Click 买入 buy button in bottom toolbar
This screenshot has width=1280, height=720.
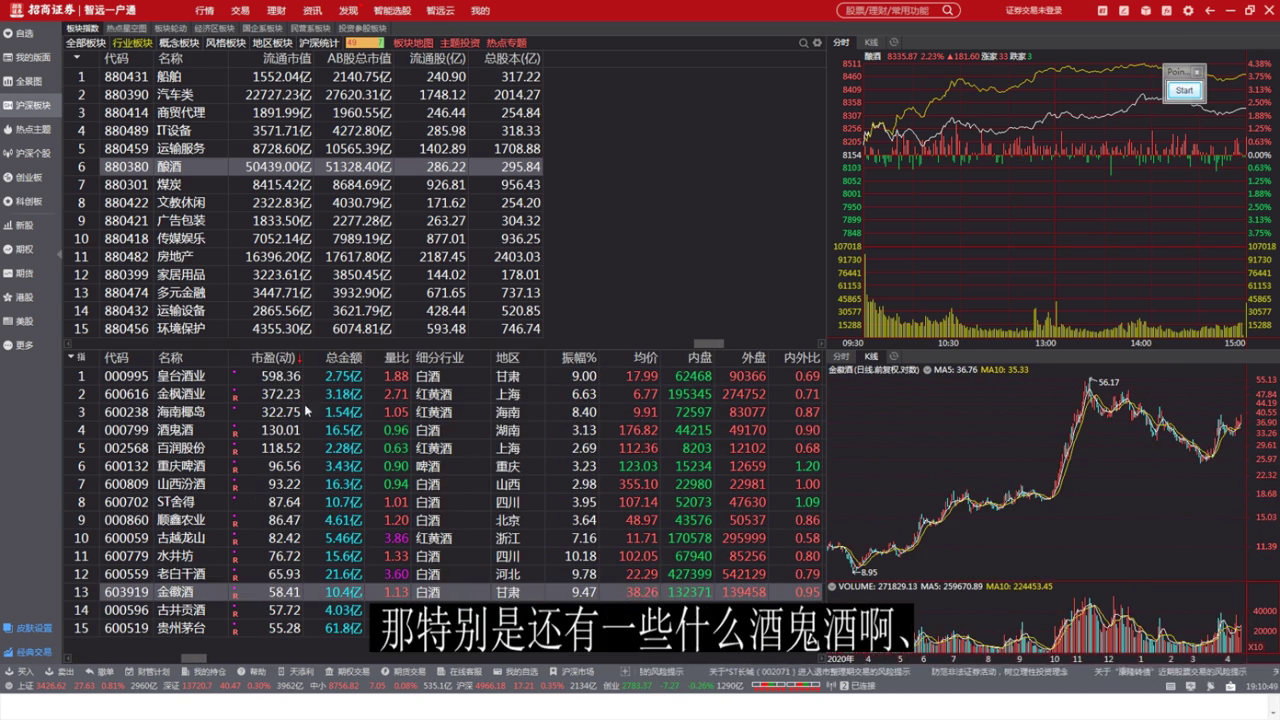pyautogui.click(x=20, y=671)
